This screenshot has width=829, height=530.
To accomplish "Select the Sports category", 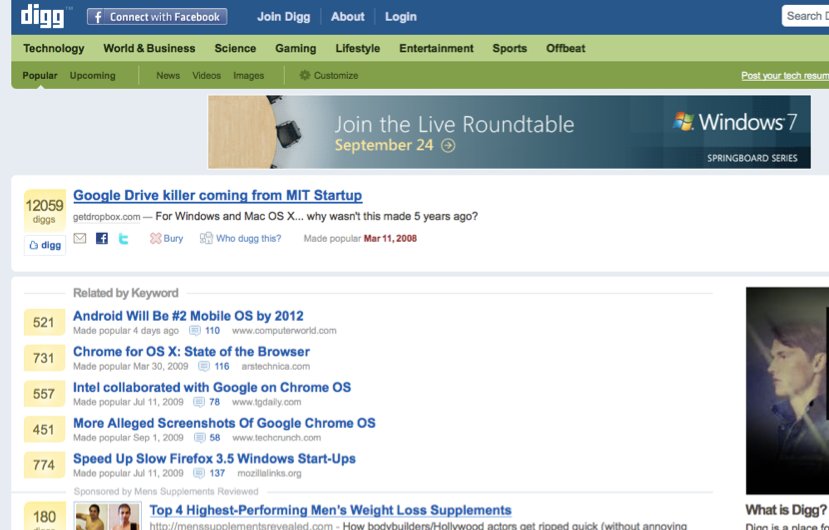I will [510, 49].
